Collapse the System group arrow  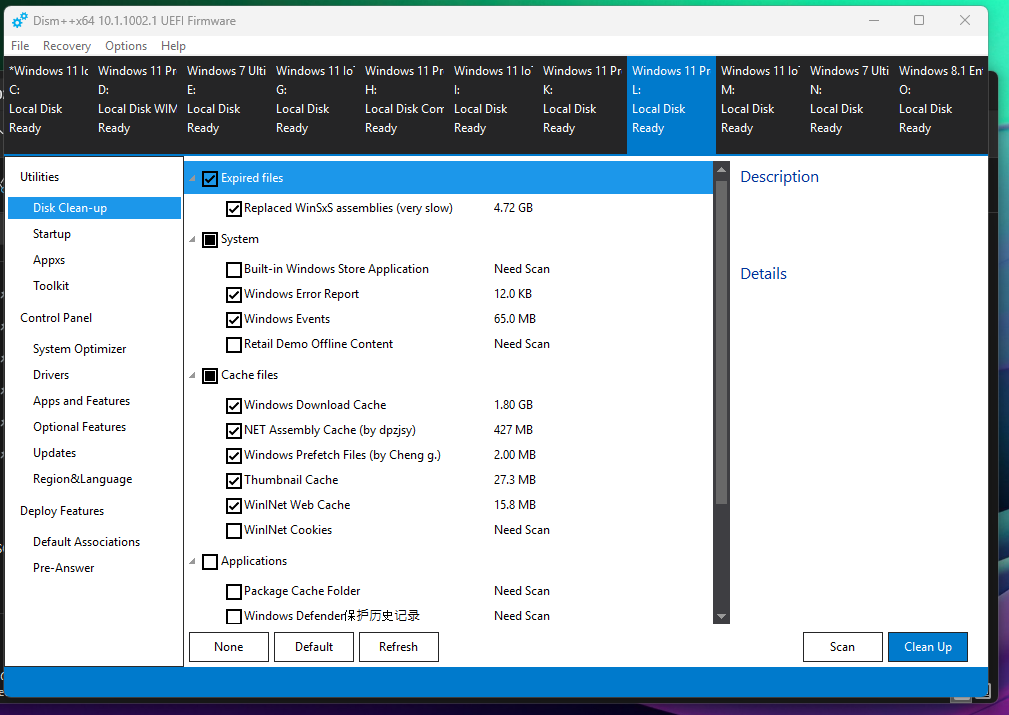[x=192, y=239]
